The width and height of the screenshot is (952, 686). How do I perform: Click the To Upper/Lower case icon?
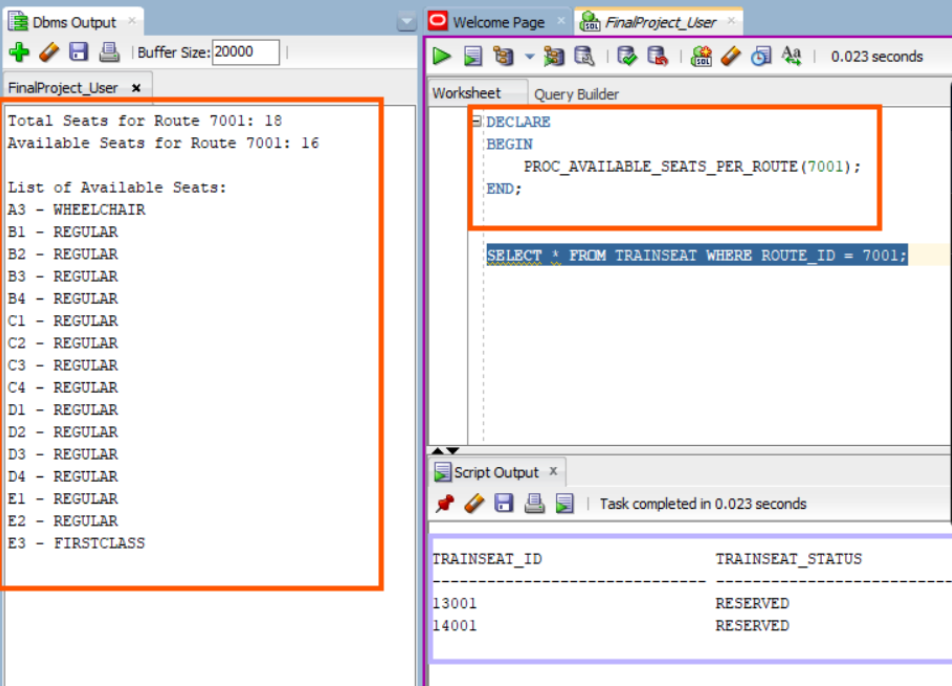click(x=791, y=56)
